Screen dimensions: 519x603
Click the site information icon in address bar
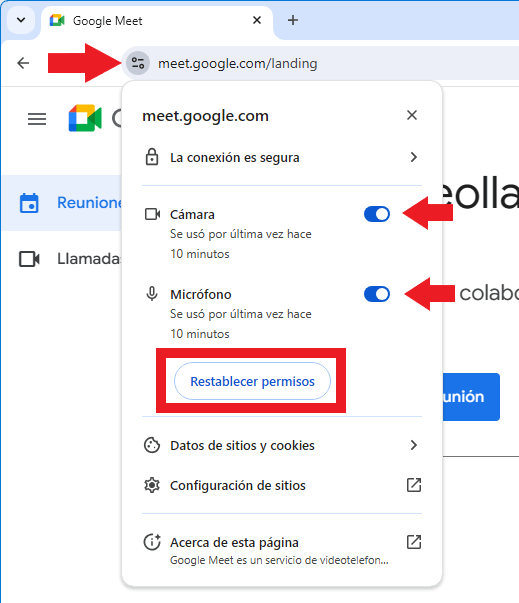coord(138,63)
